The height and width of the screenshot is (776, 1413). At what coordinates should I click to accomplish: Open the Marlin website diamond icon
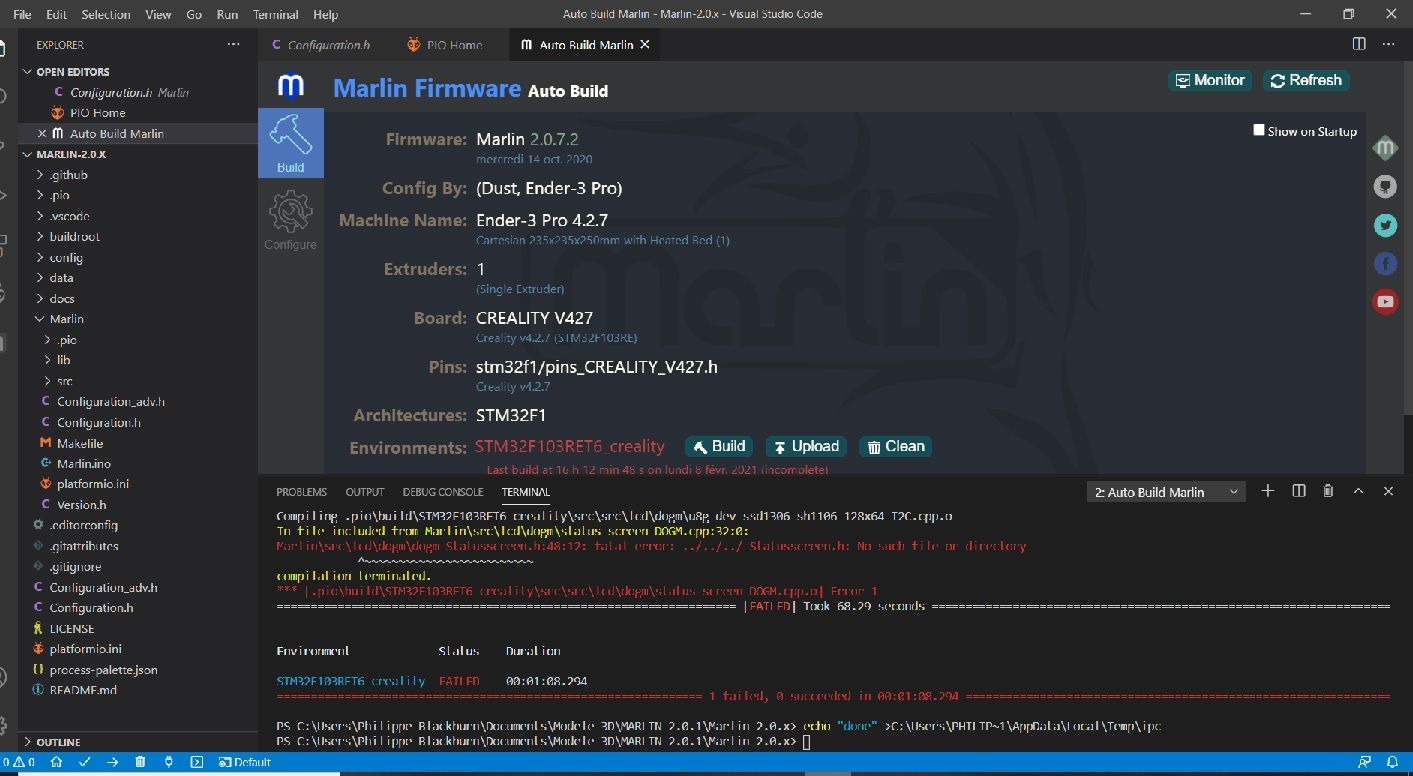click(1385, 149)
